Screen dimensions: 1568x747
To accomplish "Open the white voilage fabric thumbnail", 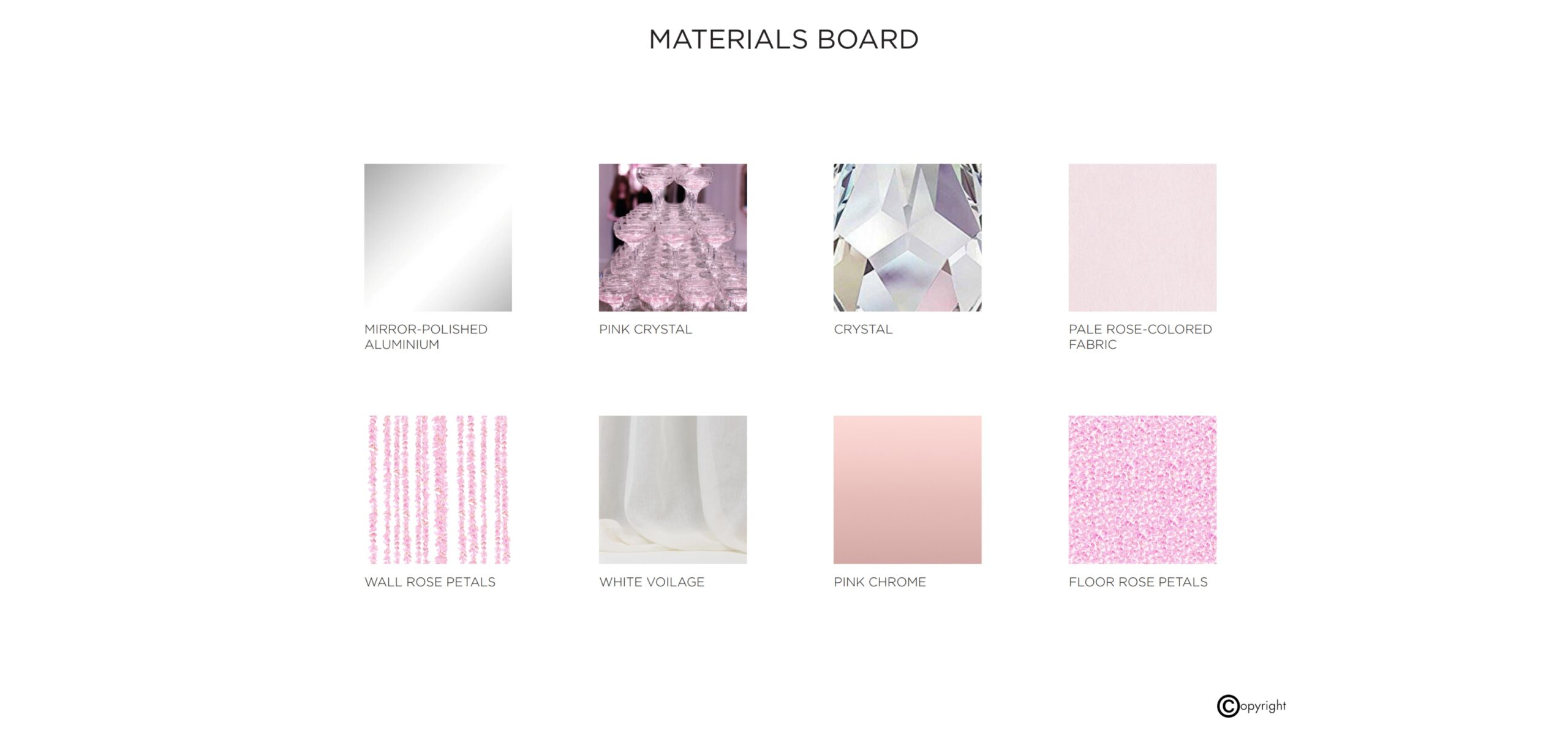I will coord(673,490).
